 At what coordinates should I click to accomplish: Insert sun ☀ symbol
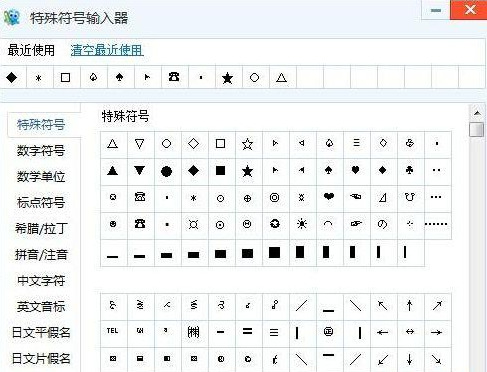(x=302, y=224)
